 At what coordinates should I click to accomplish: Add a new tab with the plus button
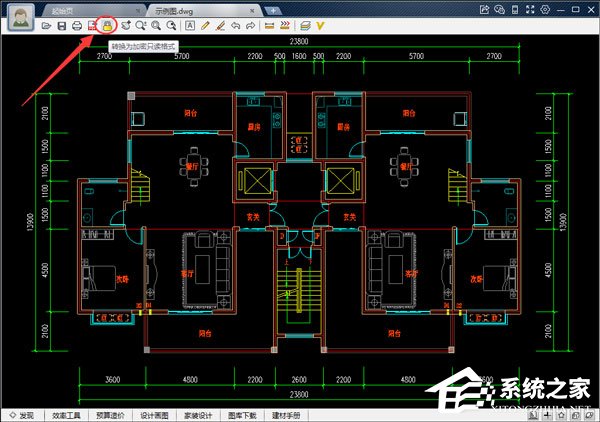[x=273, y=10]
